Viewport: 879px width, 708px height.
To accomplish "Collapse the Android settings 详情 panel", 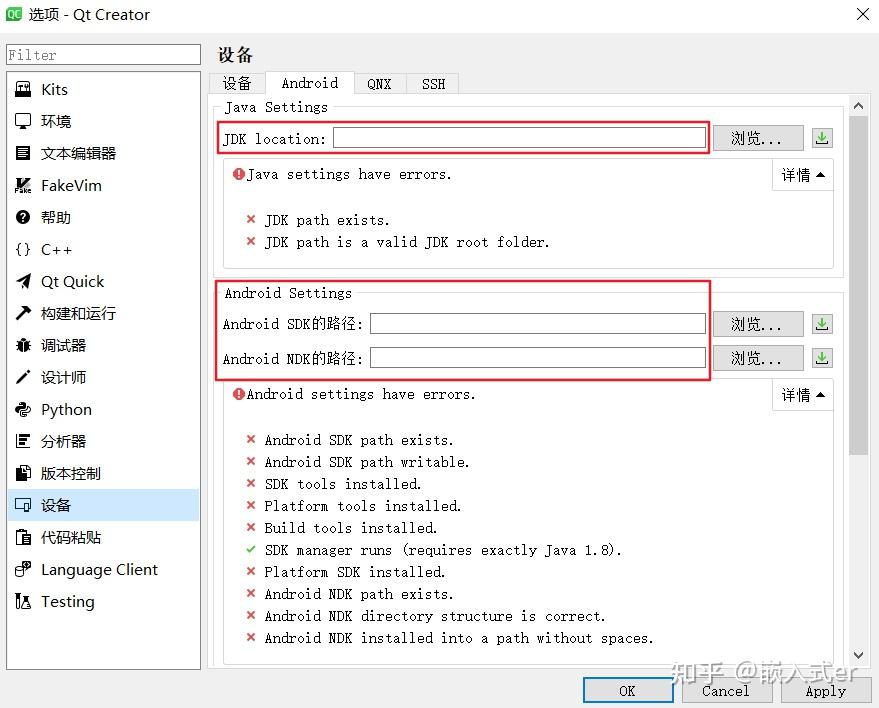I will pyautogui.click(x=802, y=395).
